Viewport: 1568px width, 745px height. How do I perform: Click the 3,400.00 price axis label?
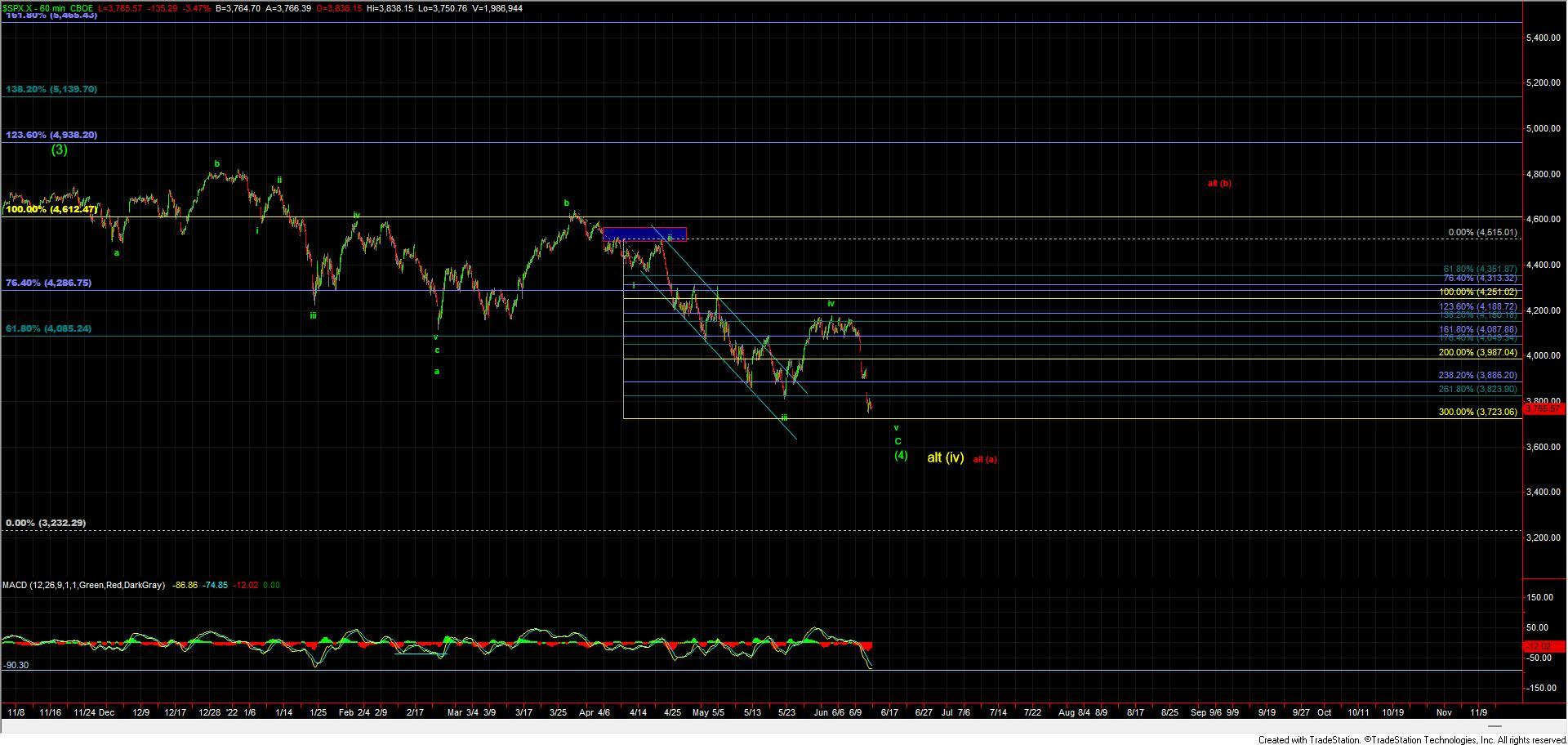click(1543, 493)
